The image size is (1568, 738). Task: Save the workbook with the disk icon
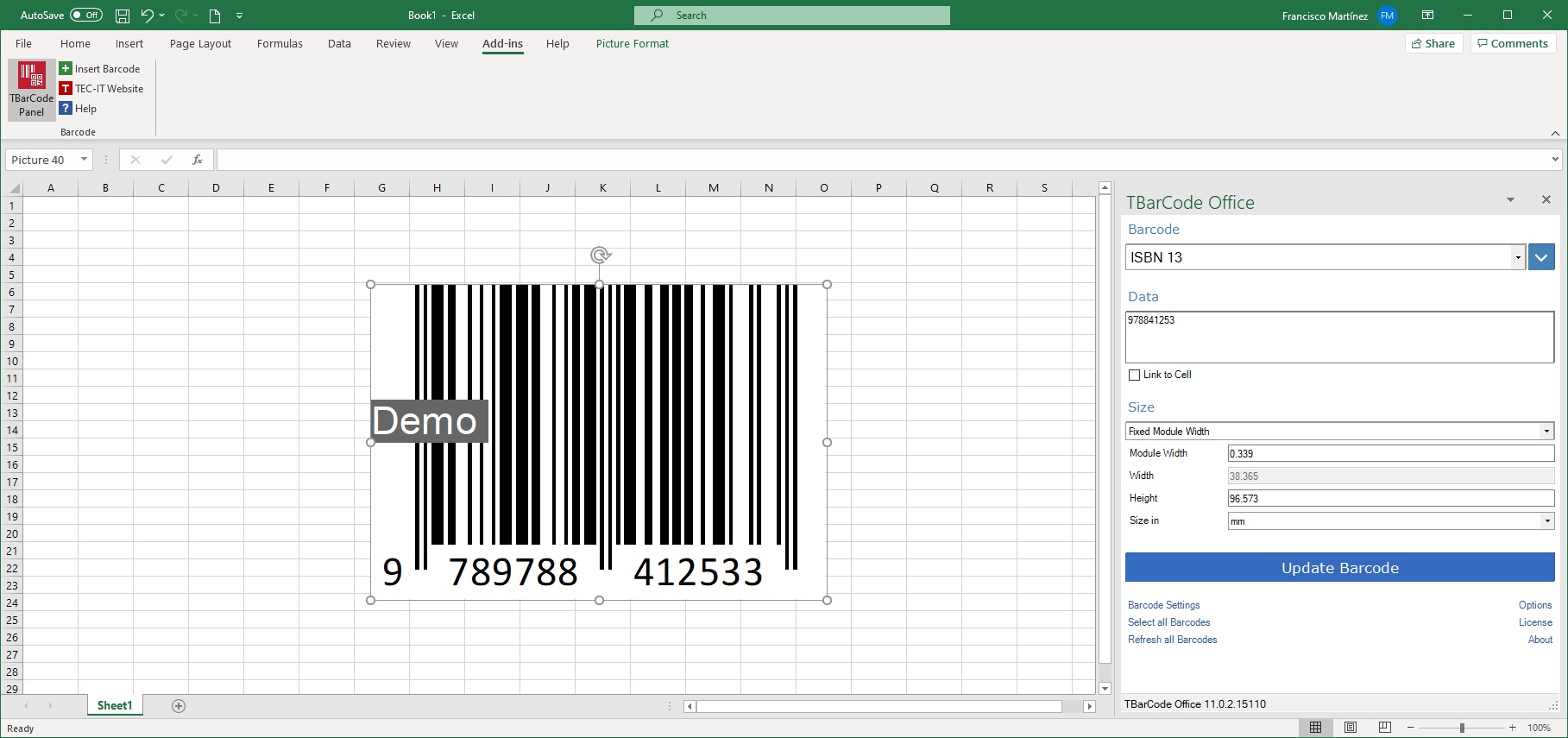(123, 16)
